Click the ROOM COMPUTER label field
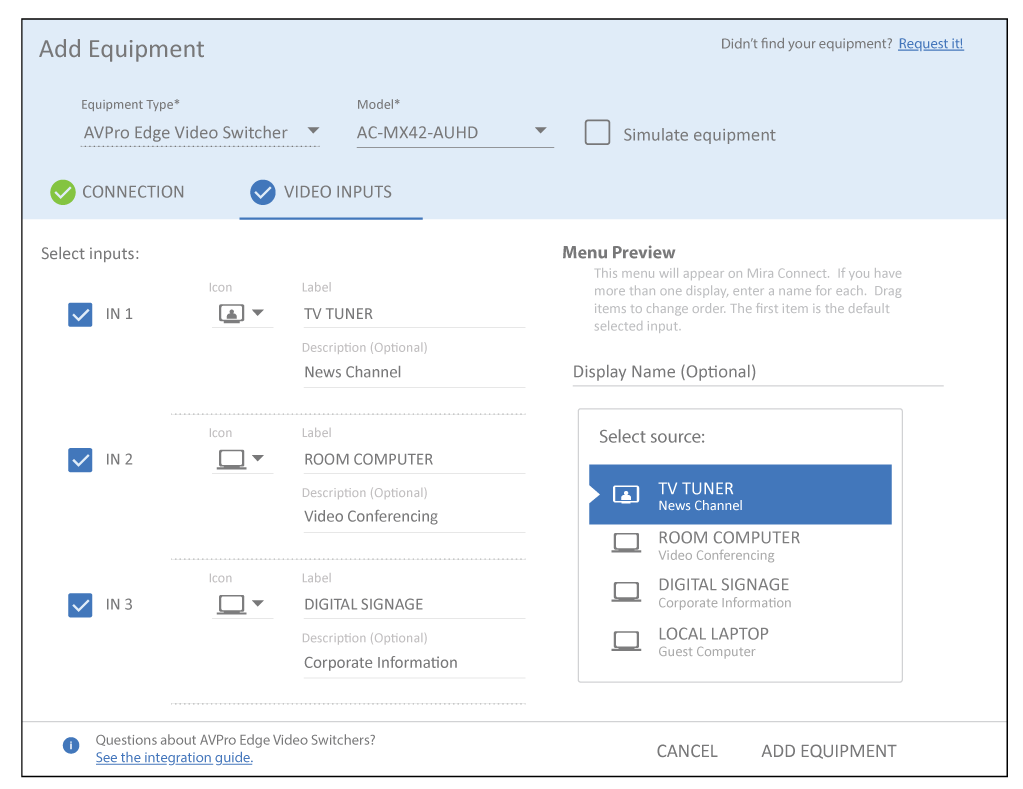The image size is (1023, 789). pos(414,459)
